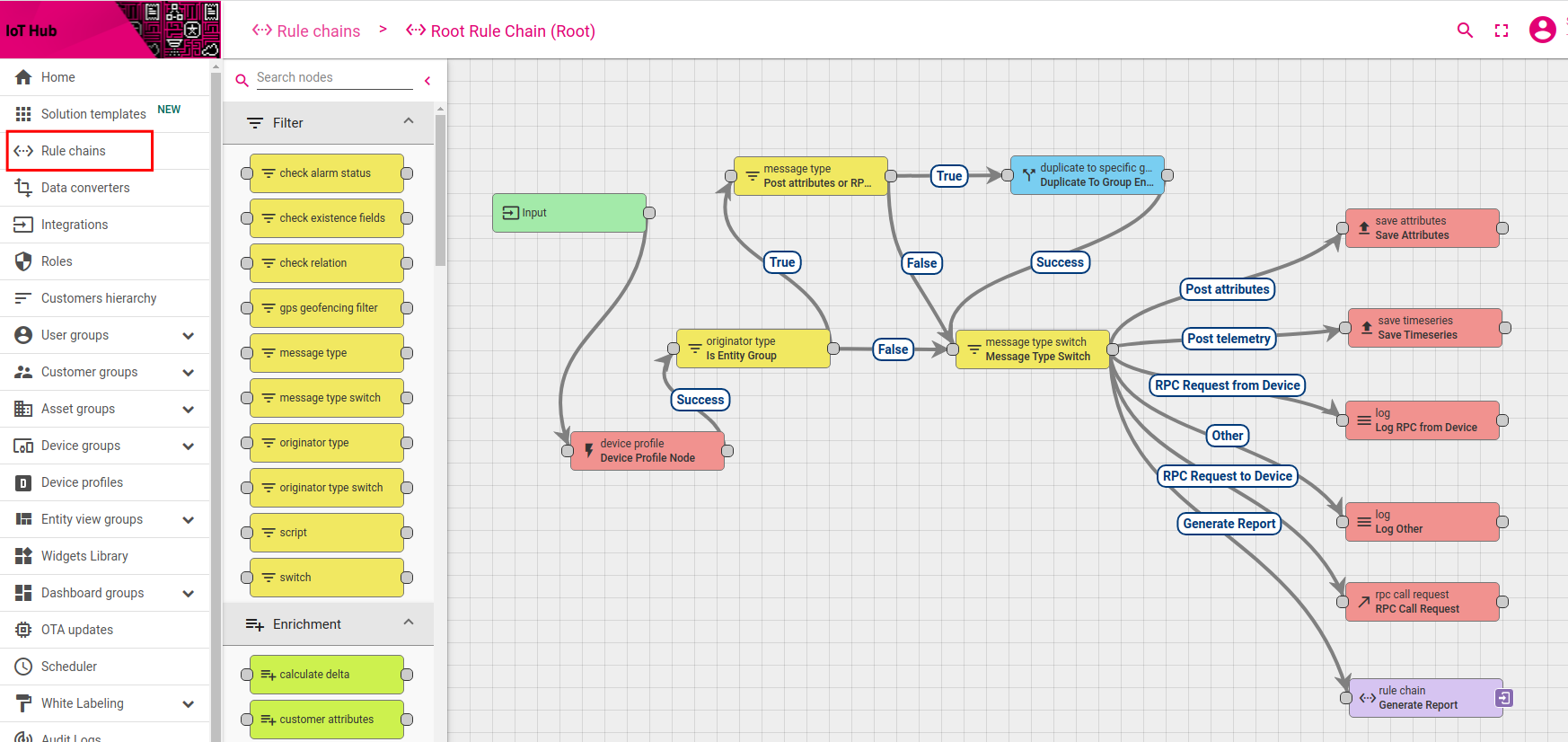Click the Scheduler clock icon

point(23,667)
